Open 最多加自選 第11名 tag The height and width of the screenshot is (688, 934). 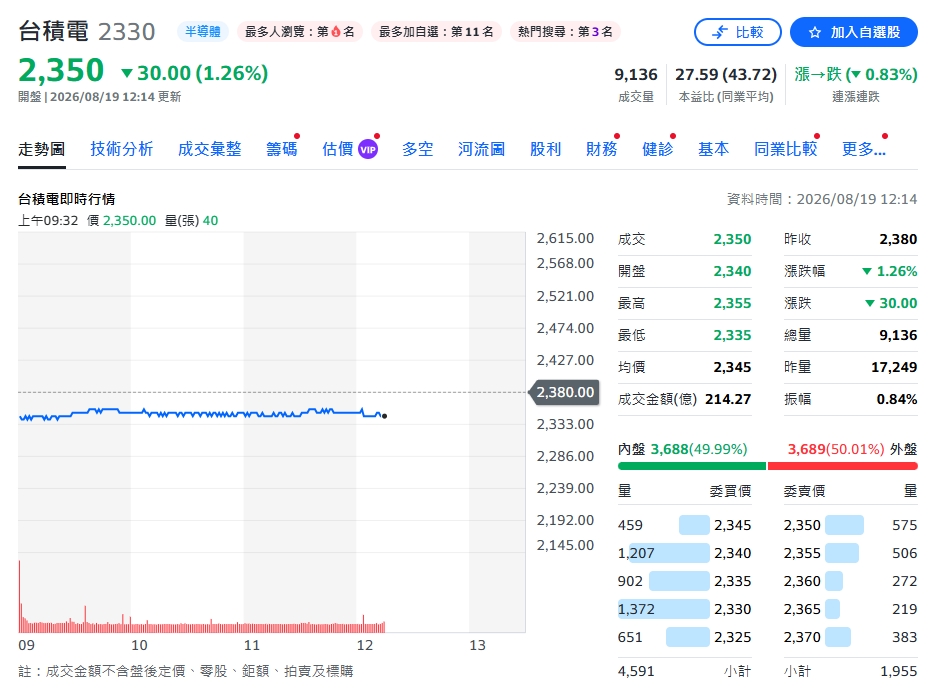[x=436, y=32]
